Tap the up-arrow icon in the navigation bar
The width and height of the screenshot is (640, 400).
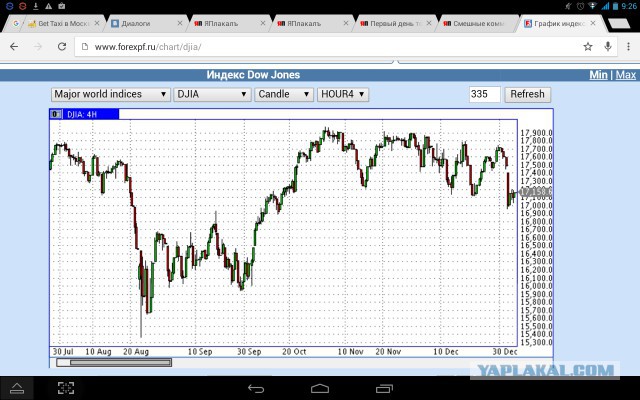pyautogui.click(x=17, y=388)
